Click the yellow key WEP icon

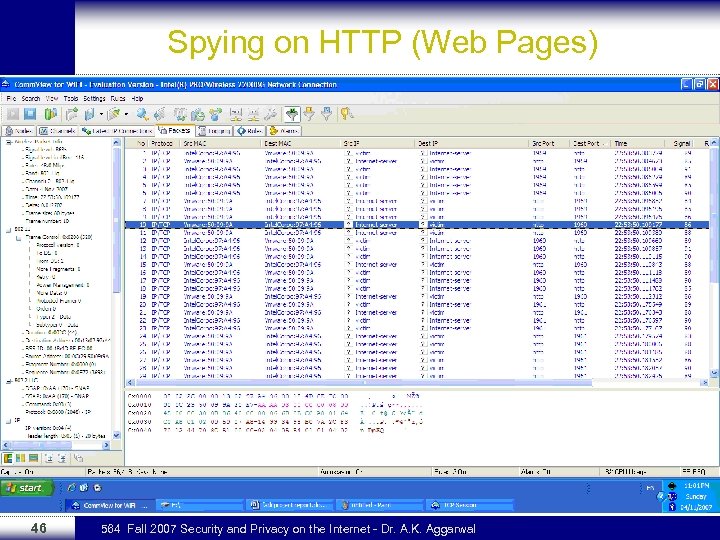pyautogui.click(x=347, y=114)
